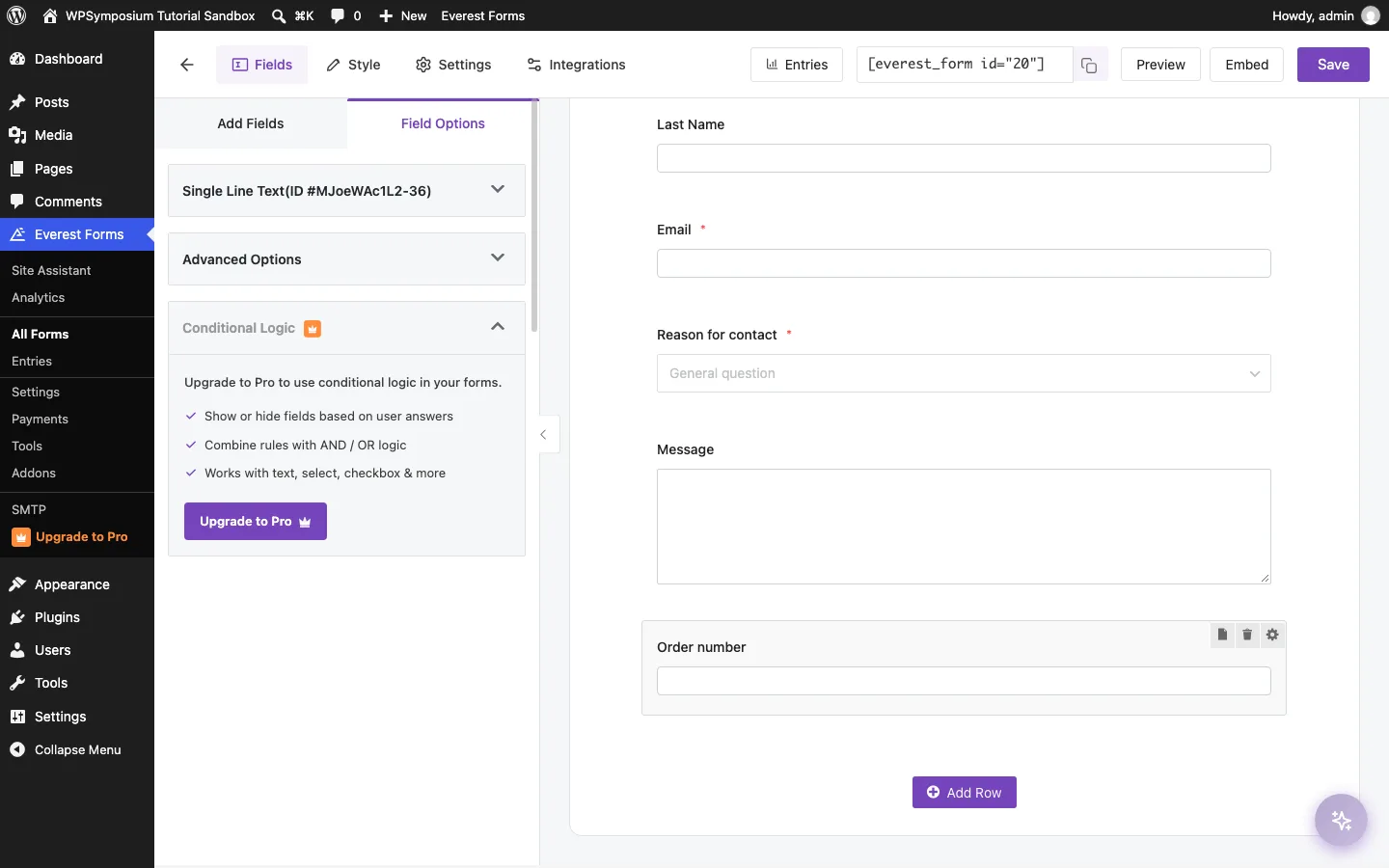Image resolution: width=1389 pixels, height=868 pixels.
Task: Click the WordPress logo icon in admin bar
Action: point(16,15)
